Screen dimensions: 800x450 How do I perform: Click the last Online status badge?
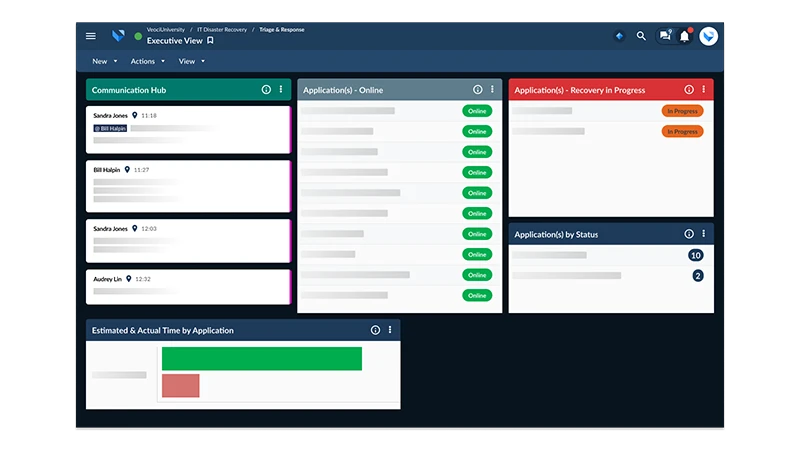477,295
